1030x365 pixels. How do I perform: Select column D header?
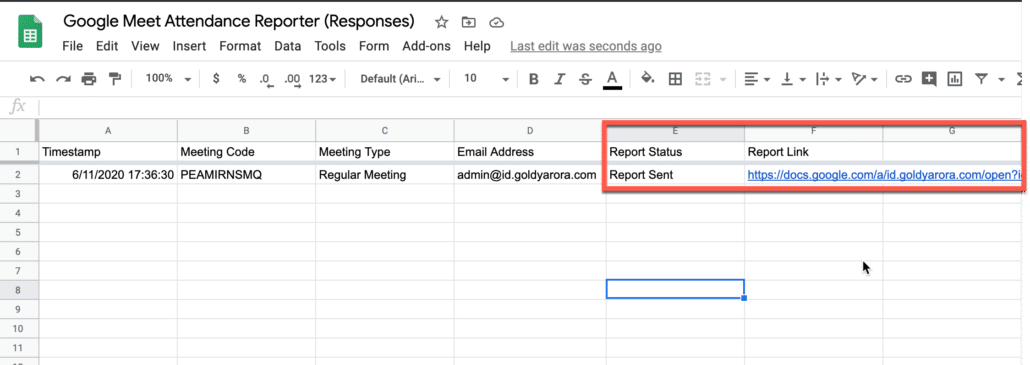click(529, 131)
